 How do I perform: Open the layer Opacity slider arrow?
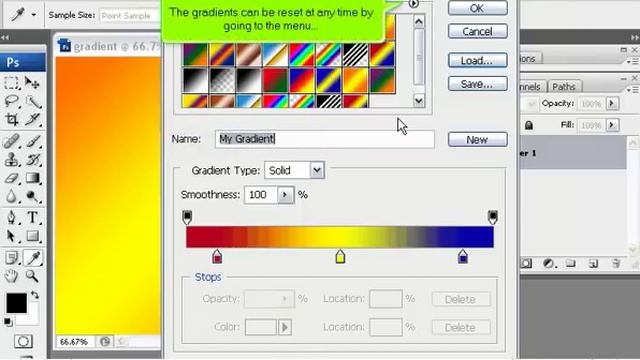tap(611, 103)
